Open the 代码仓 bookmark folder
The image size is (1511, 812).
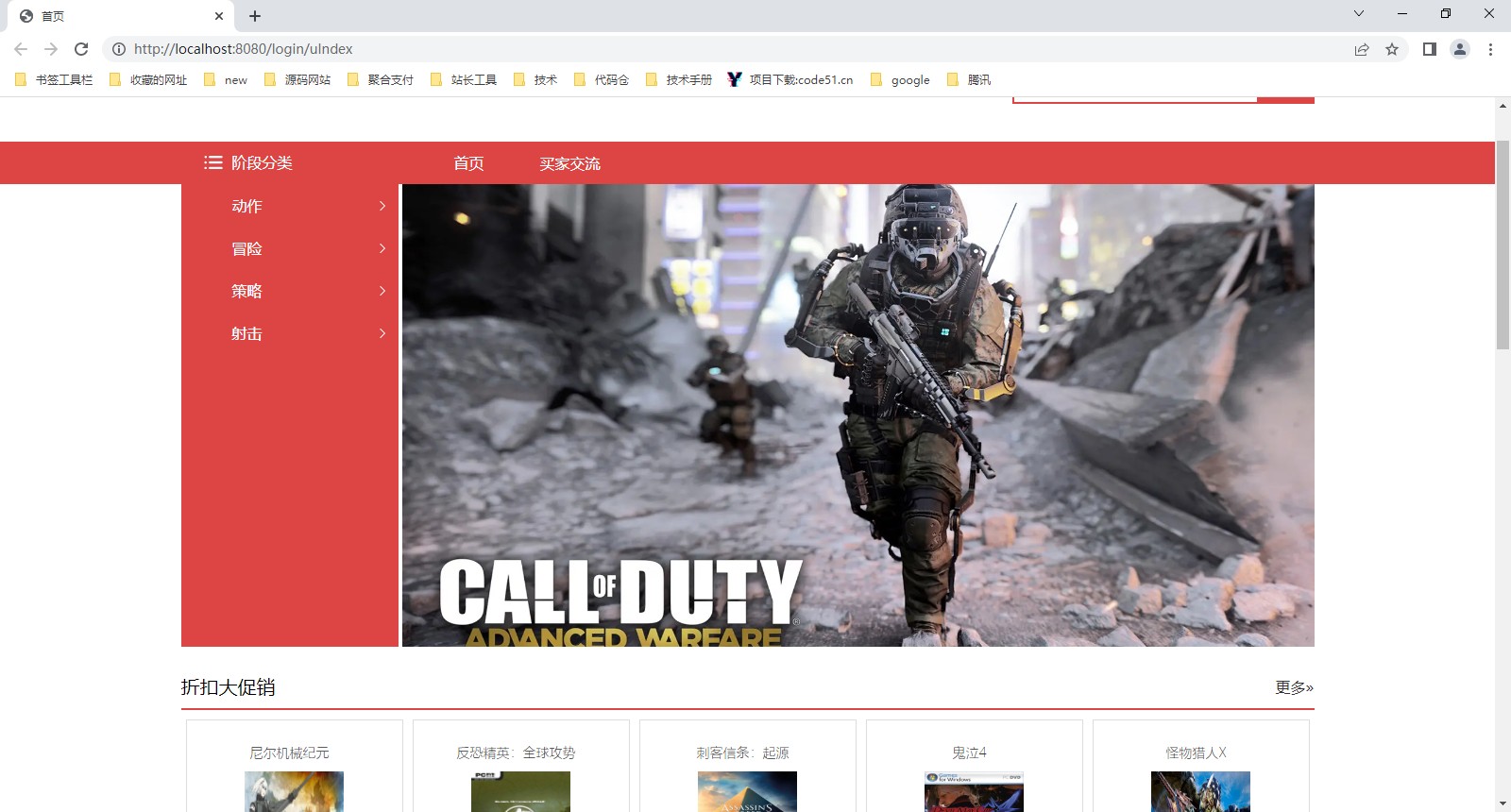(x=602, y=80)
